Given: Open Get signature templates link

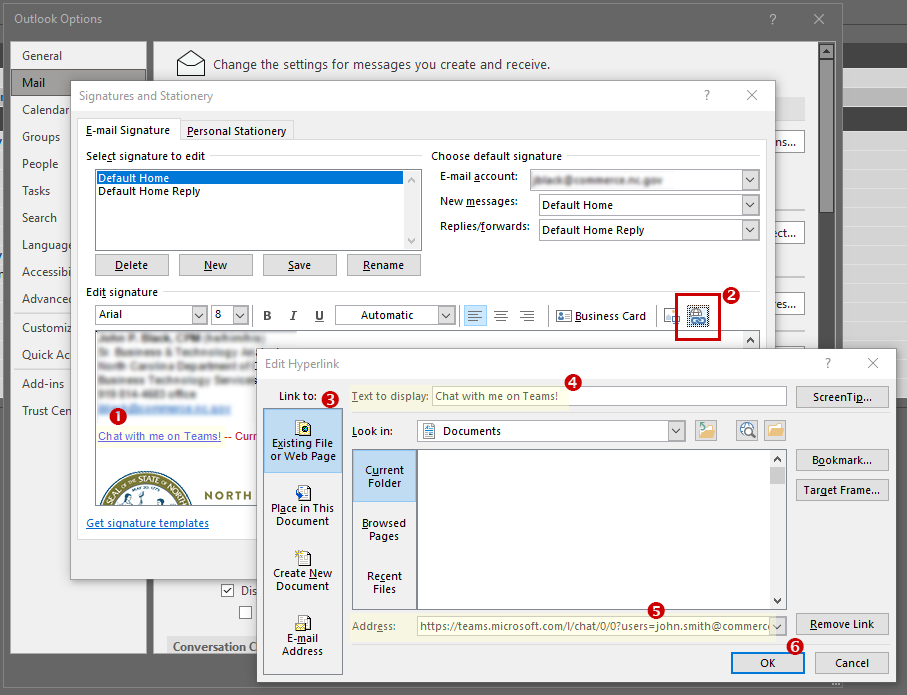Looking at the screenshot, I should pos(146,522).
